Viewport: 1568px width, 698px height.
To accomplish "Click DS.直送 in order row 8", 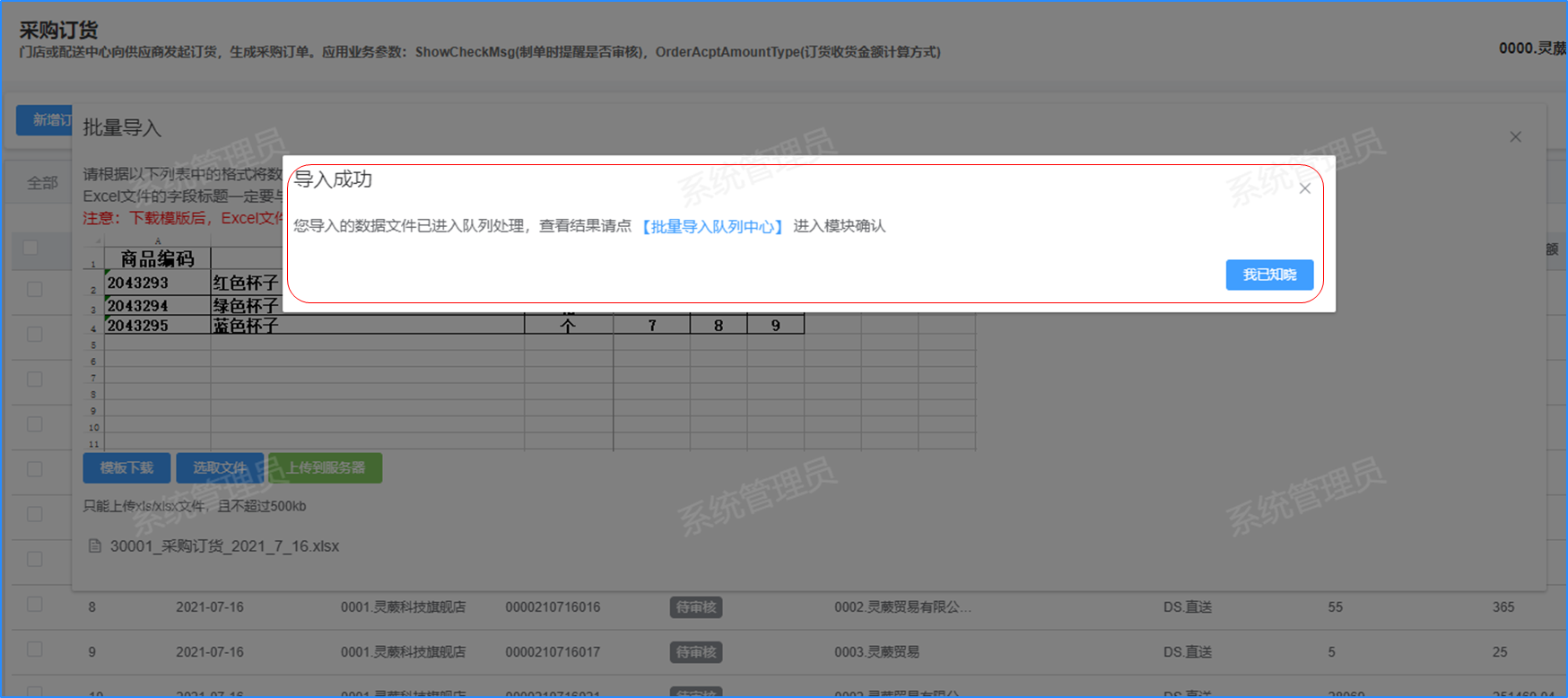I will pyautogui.click(x=1188, y=607).
